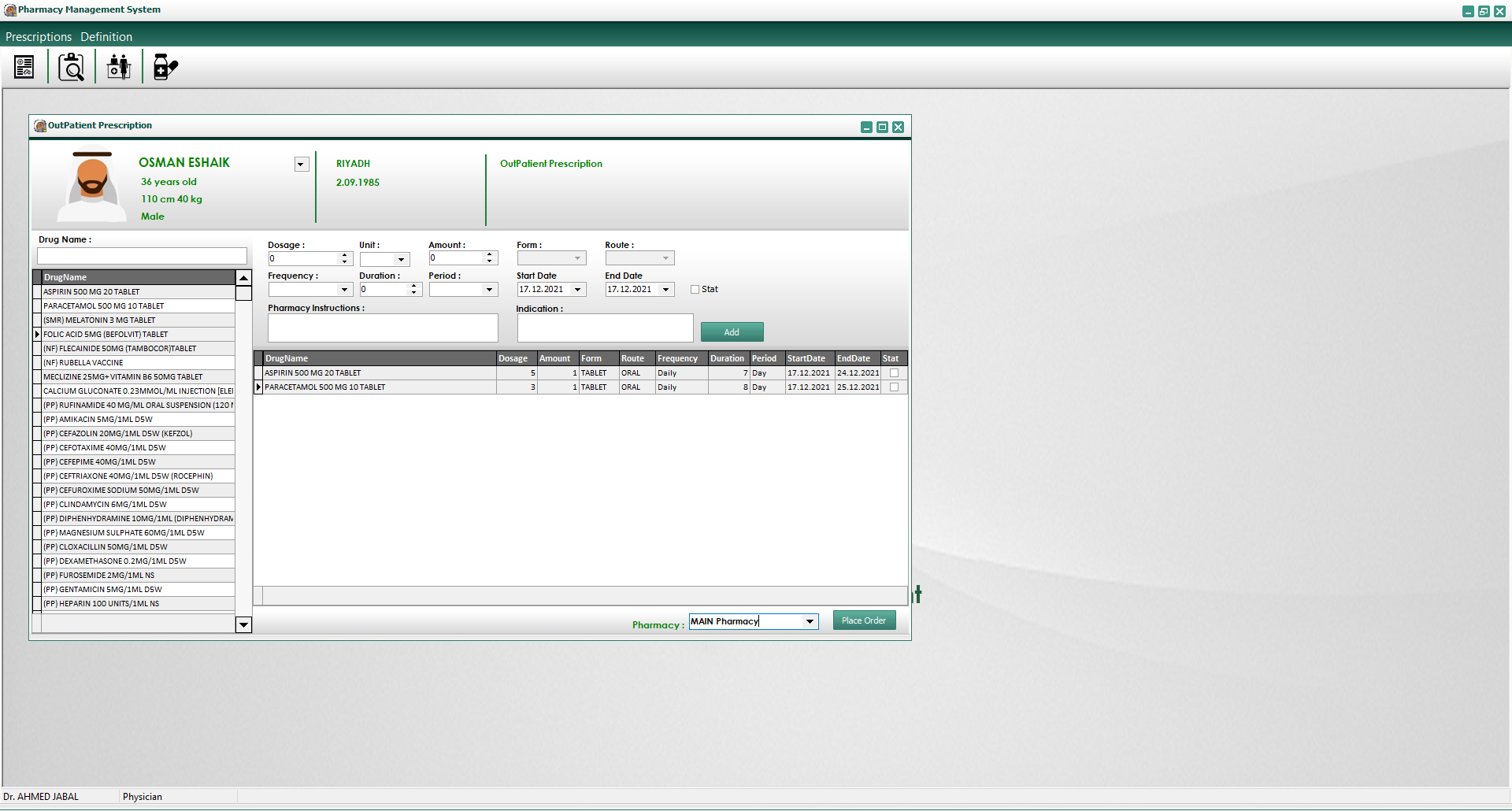Increase Dosage using the up stepper arrow
The height and width of the screenshot is (811, 1512).
(x=344, y=254)
